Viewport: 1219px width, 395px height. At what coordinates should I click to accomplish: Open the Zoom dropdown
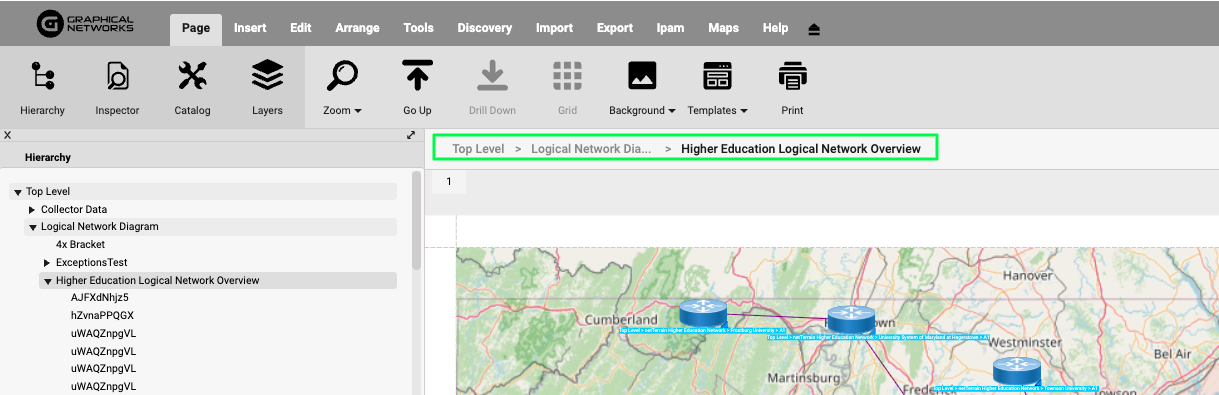click(342, 110)
